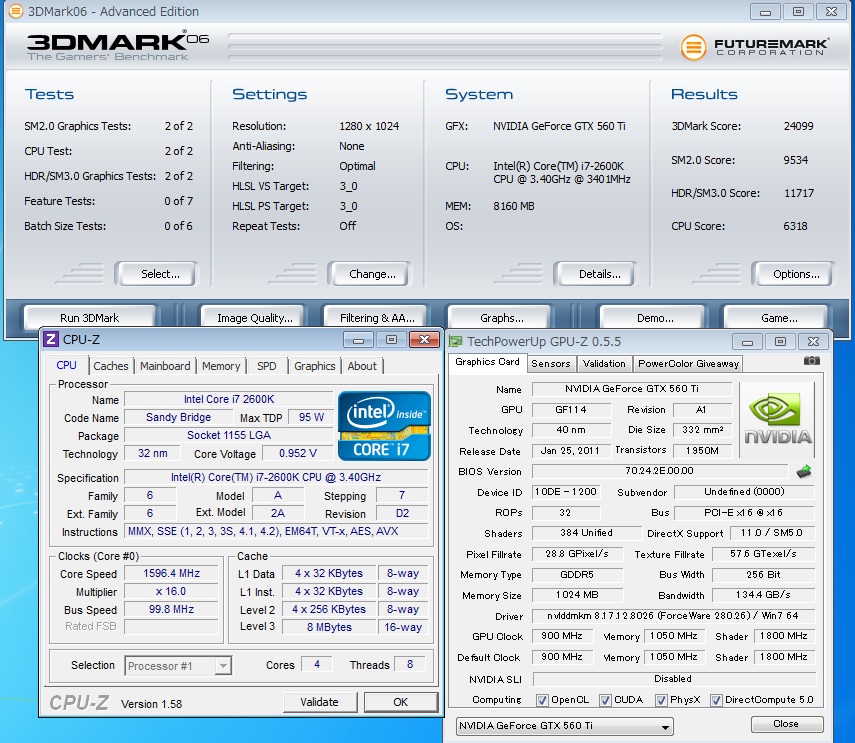Toggle the OpenCL checkbox
855x743 pixels.
coord(542,700)
